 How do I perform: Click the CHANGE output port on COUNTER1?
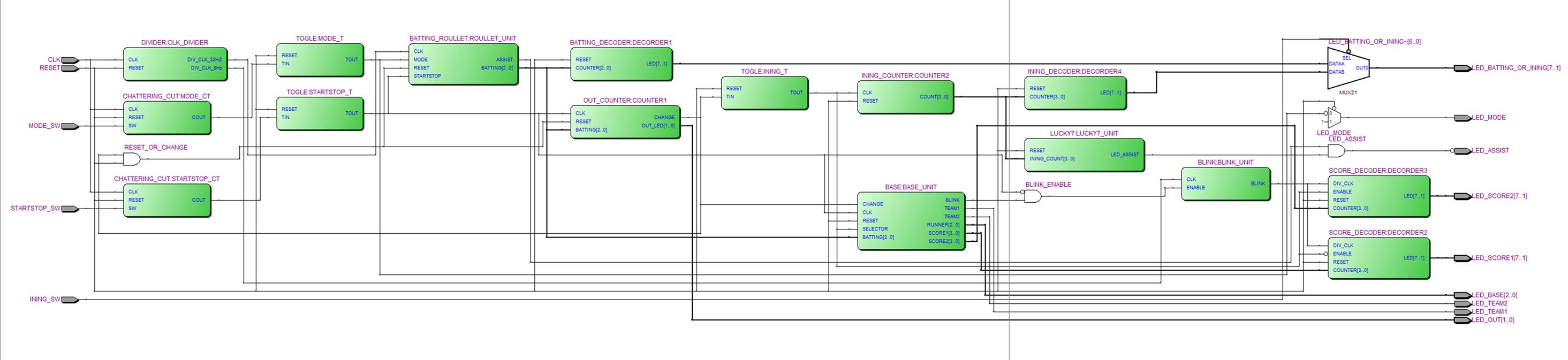(664, 117)
